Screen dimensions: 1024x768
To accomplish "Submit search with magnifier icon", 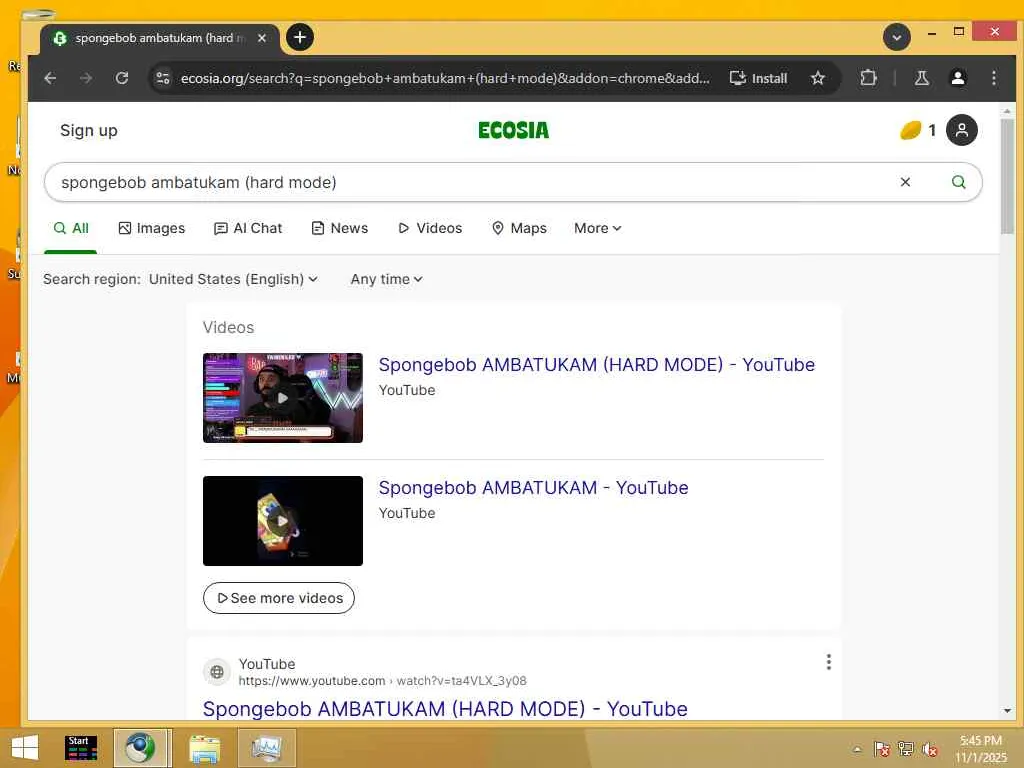I will [958, 182].
